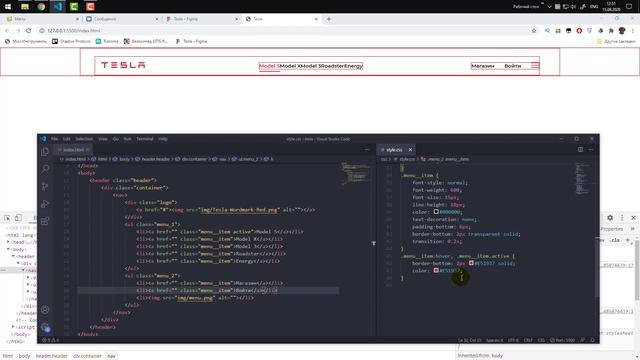Click the Chrome profile avatar
Viewport: 640px width, 360px height.
[622, 31]
